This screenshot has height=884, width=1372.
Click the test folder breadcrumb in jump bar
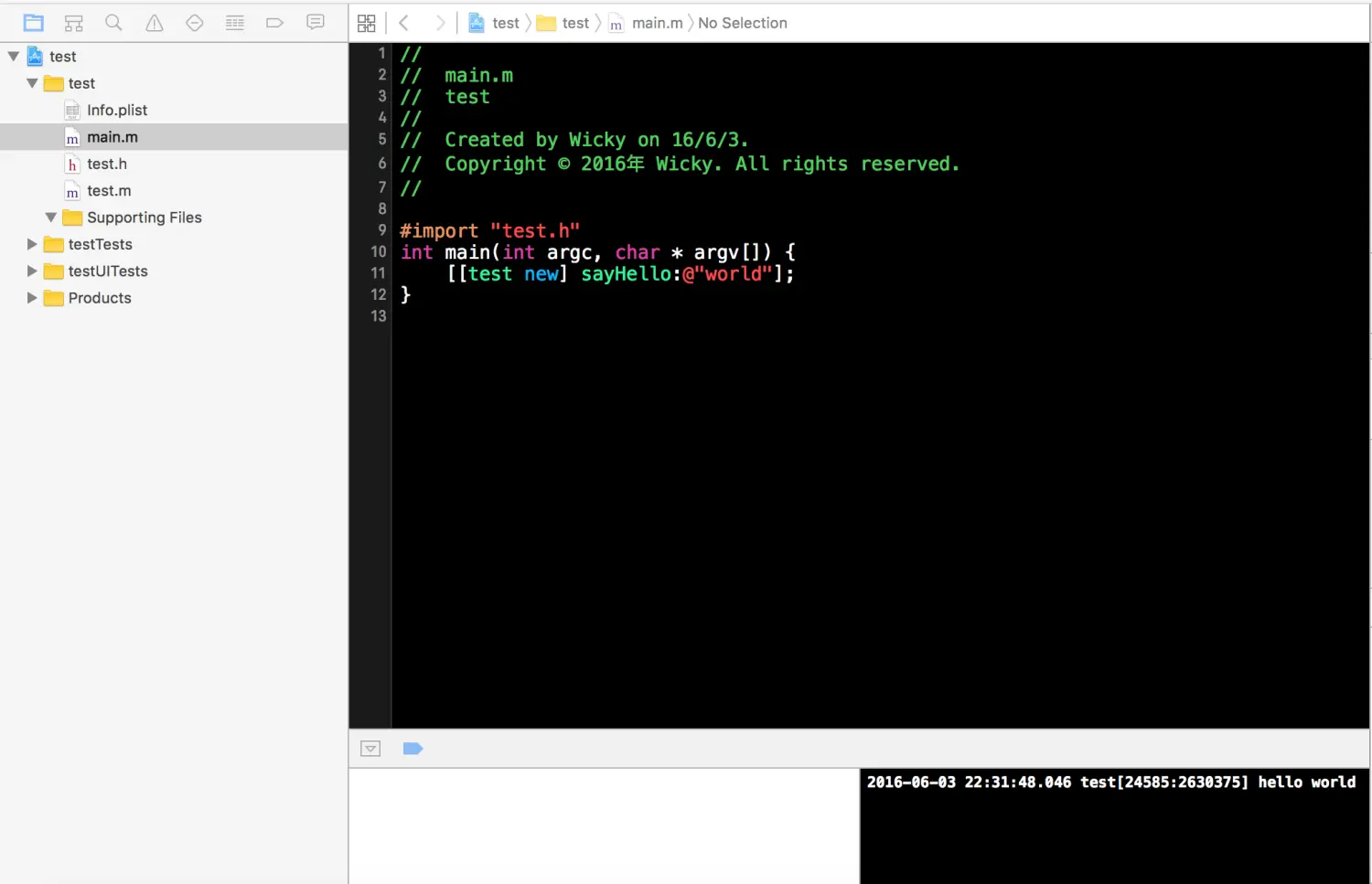click(563, 23)
